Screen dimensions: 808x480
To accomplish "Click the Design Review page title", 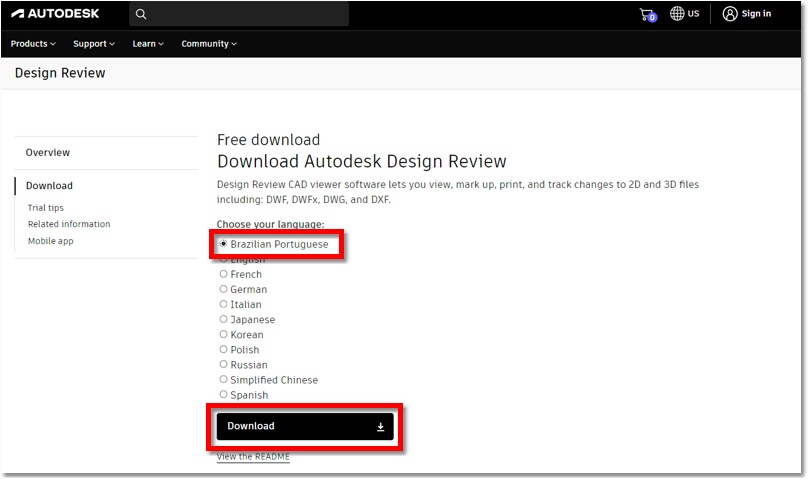I will pyautogui.click(x=60, y=73).
